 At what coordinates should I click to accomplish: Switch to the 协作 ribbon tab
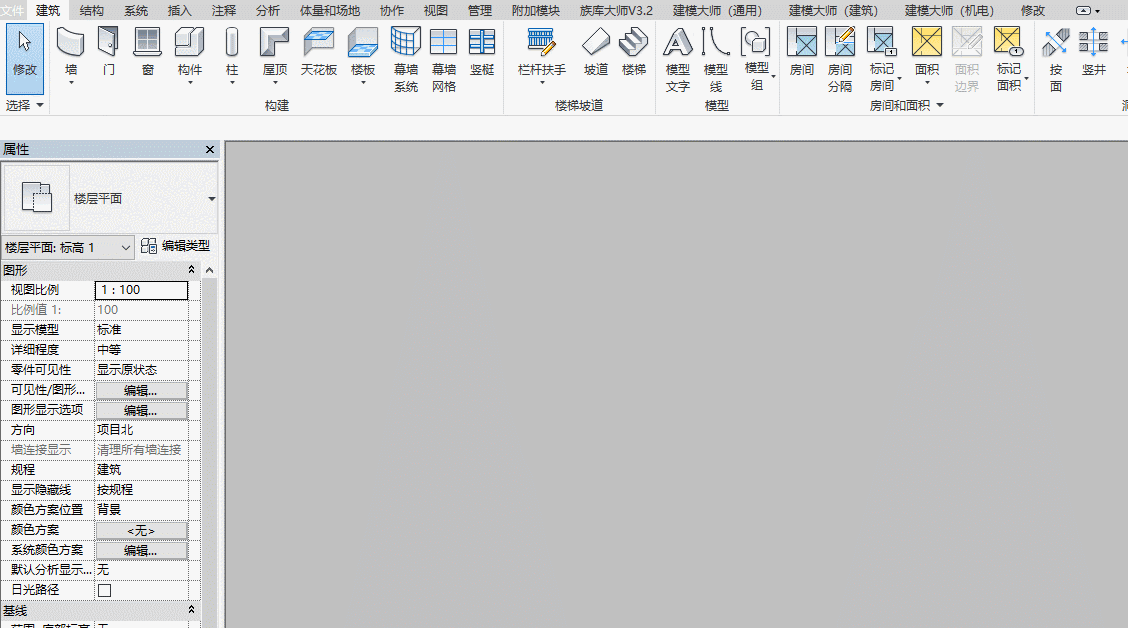pos(392,10)
